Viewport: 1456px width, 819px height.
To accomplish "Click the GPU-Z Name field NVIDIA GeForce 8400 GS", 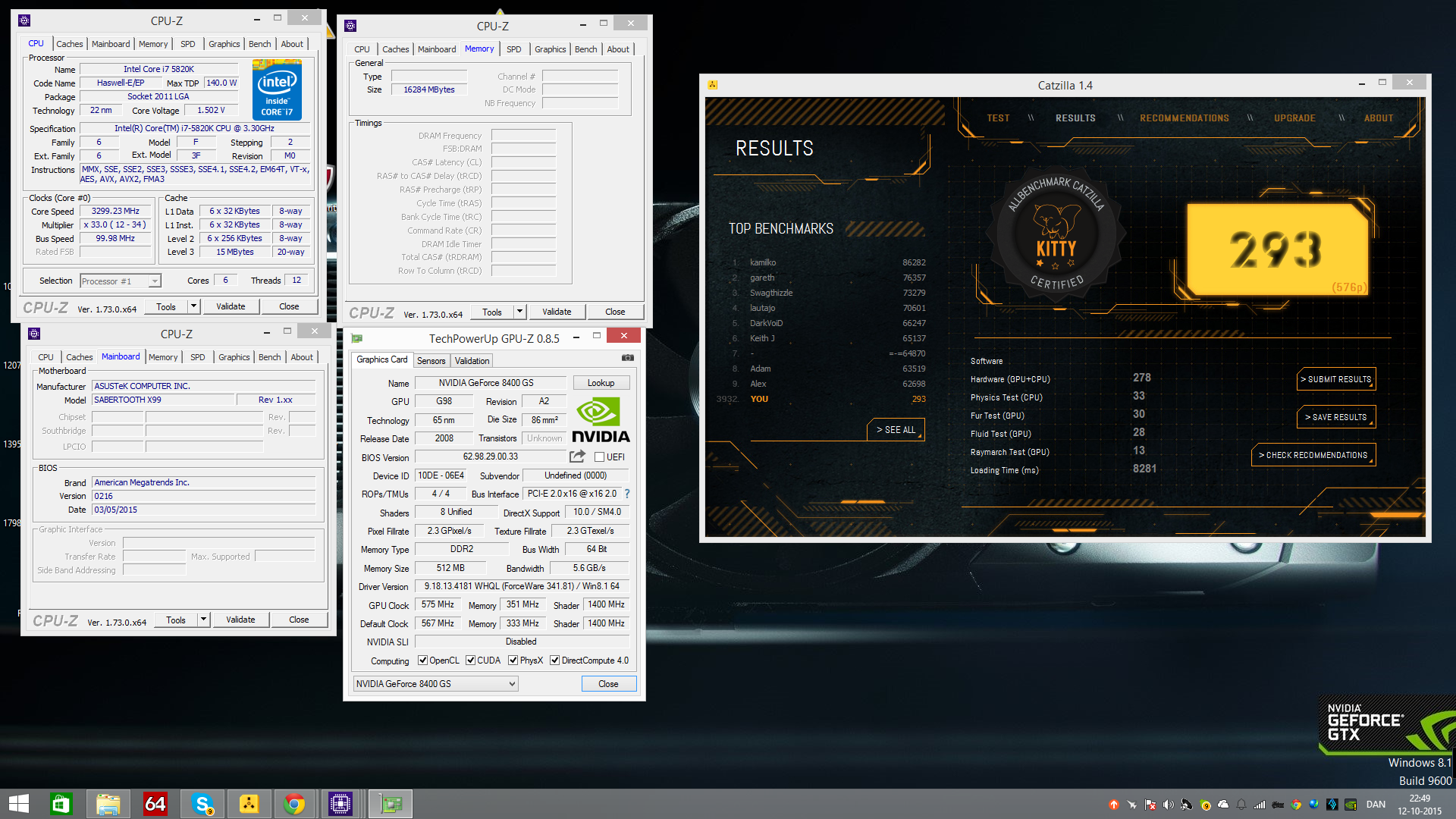I will [490, 383].
